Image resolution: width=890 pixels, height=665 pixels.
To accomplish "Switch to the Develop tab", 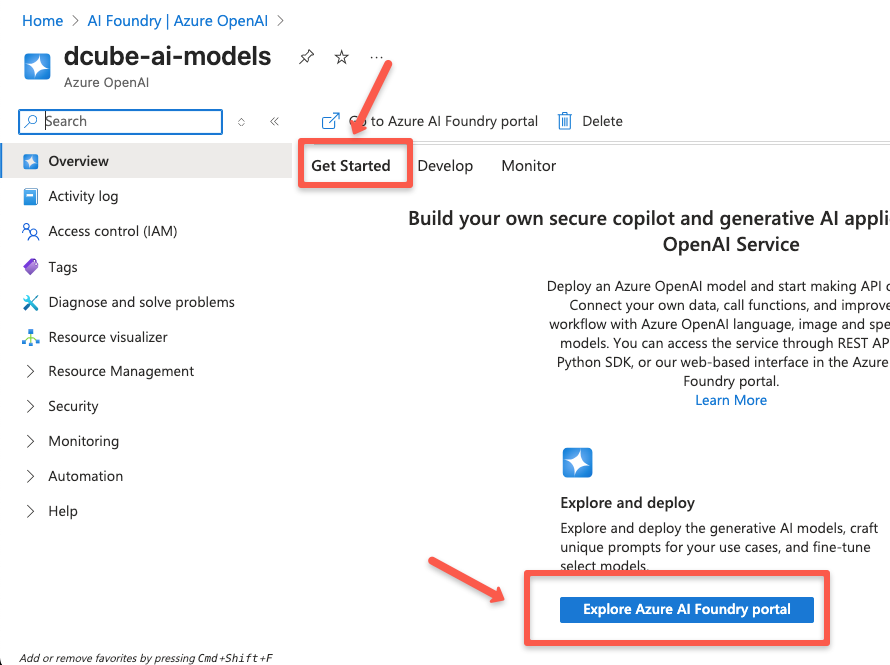I will (x=445, y=166).
